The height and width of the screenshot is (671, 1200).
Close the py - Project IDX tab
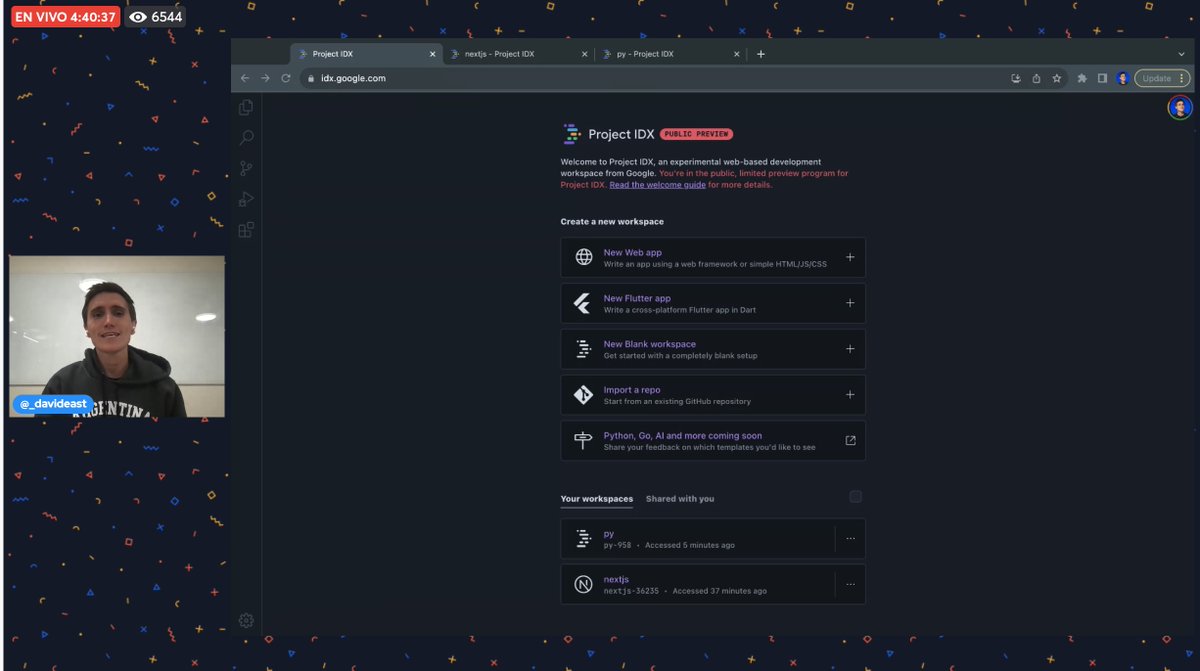pos(737,54)
